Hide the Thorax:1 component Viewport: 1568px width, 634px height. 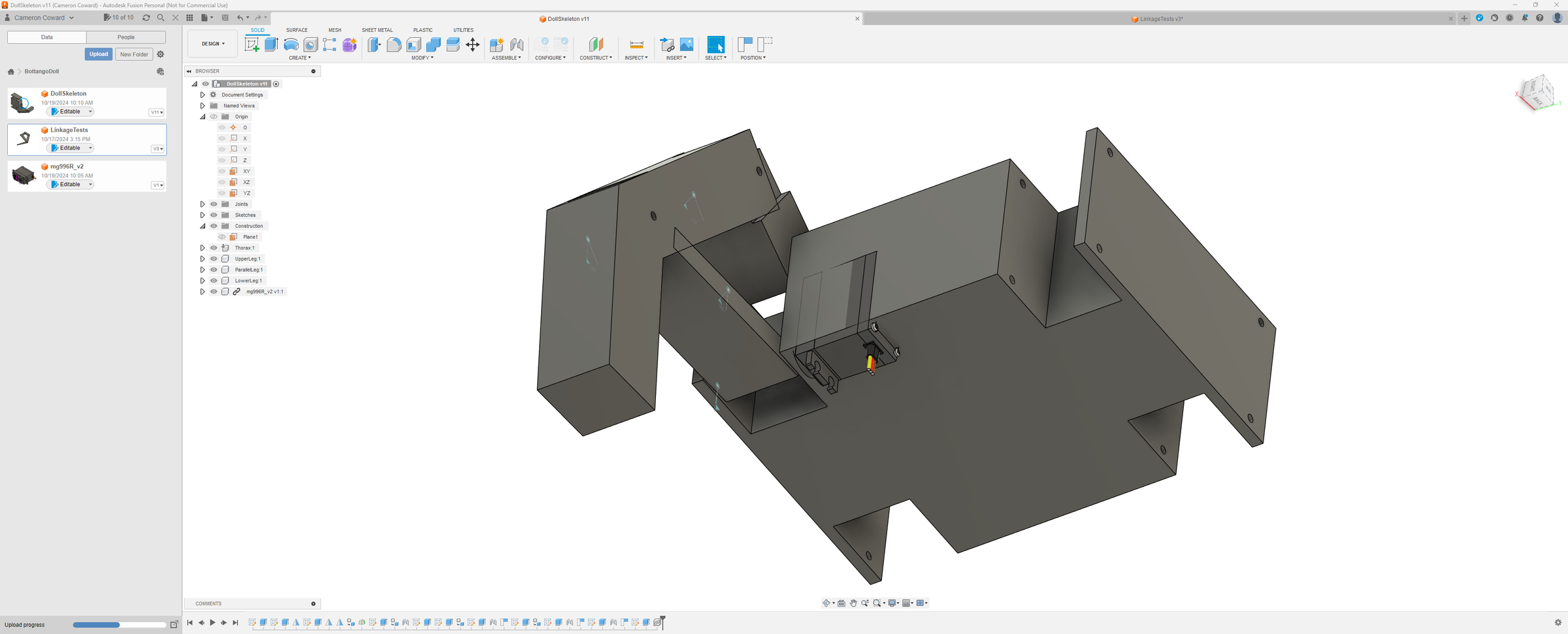coord(214,248)
